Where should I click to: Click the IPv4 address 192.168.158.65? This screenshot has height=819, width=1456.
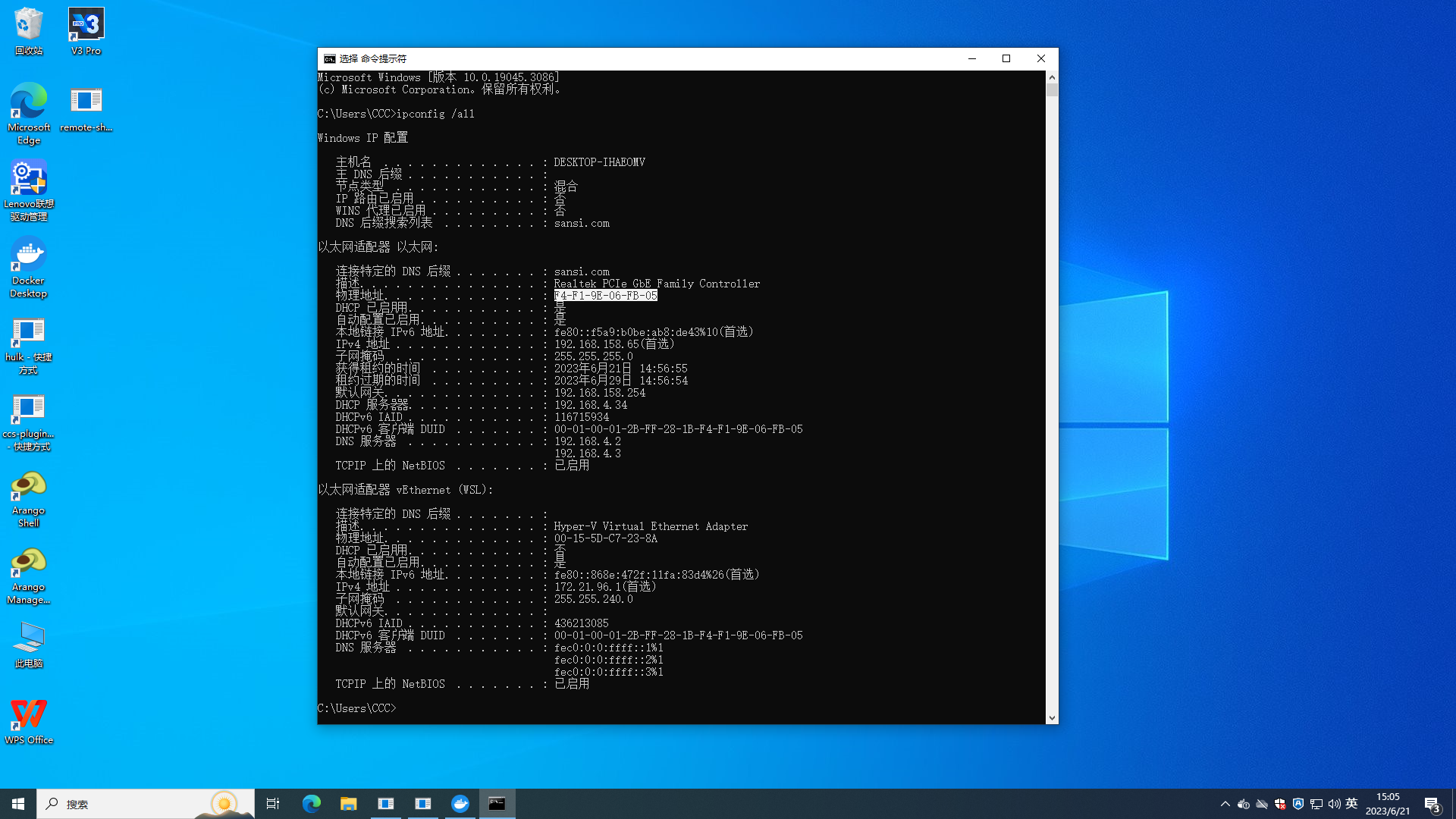[597, 344]
